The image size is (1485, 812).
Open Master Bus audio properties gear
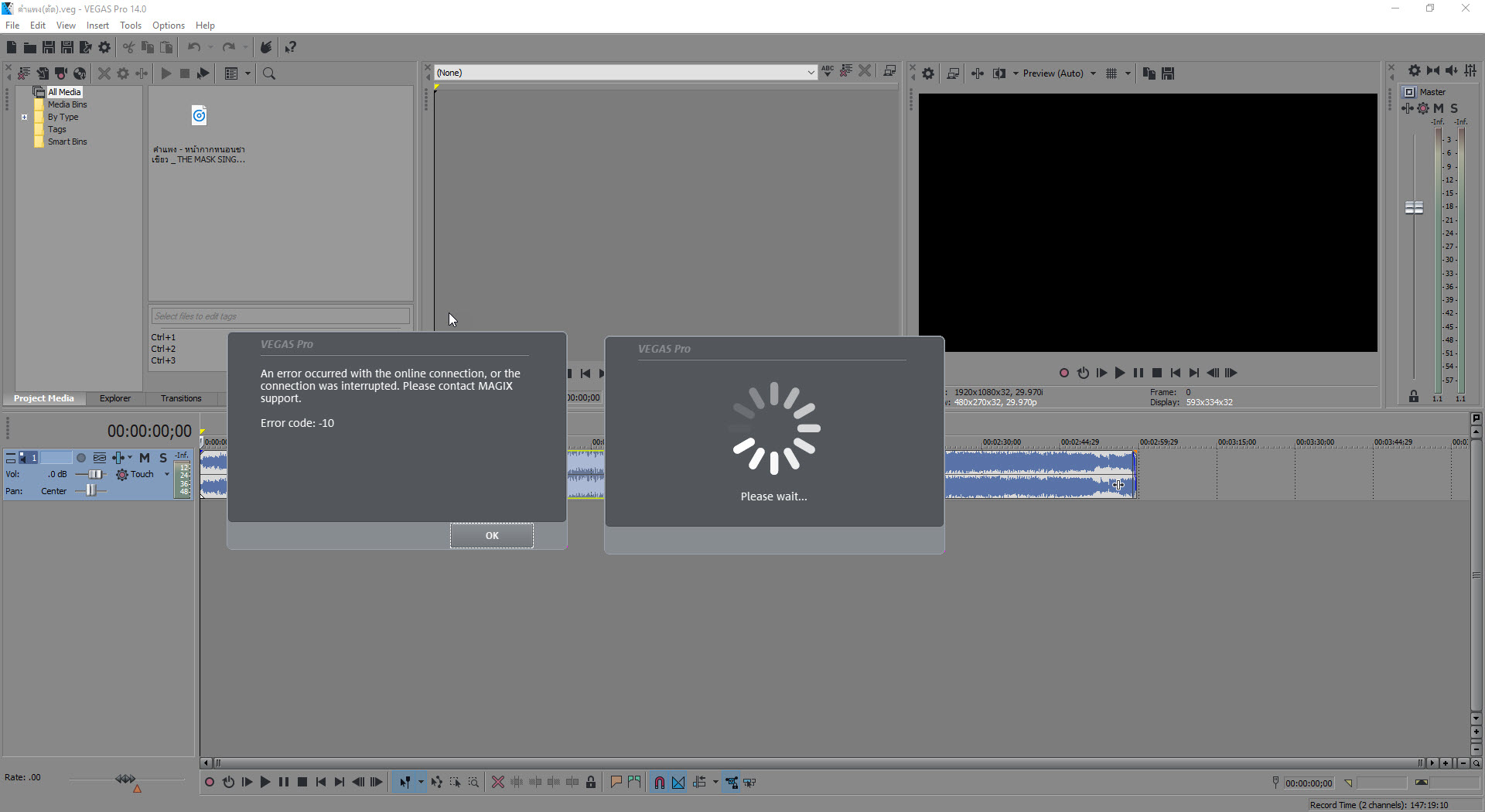coord(1415,70)
